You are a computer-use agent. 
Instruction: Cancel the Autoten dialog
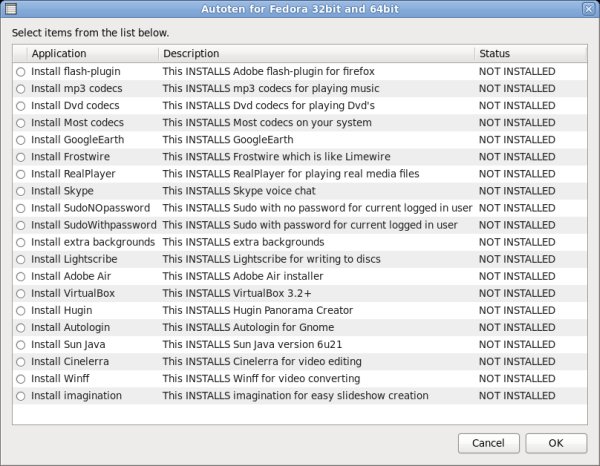pyautogui.click(x=488, y=443)
